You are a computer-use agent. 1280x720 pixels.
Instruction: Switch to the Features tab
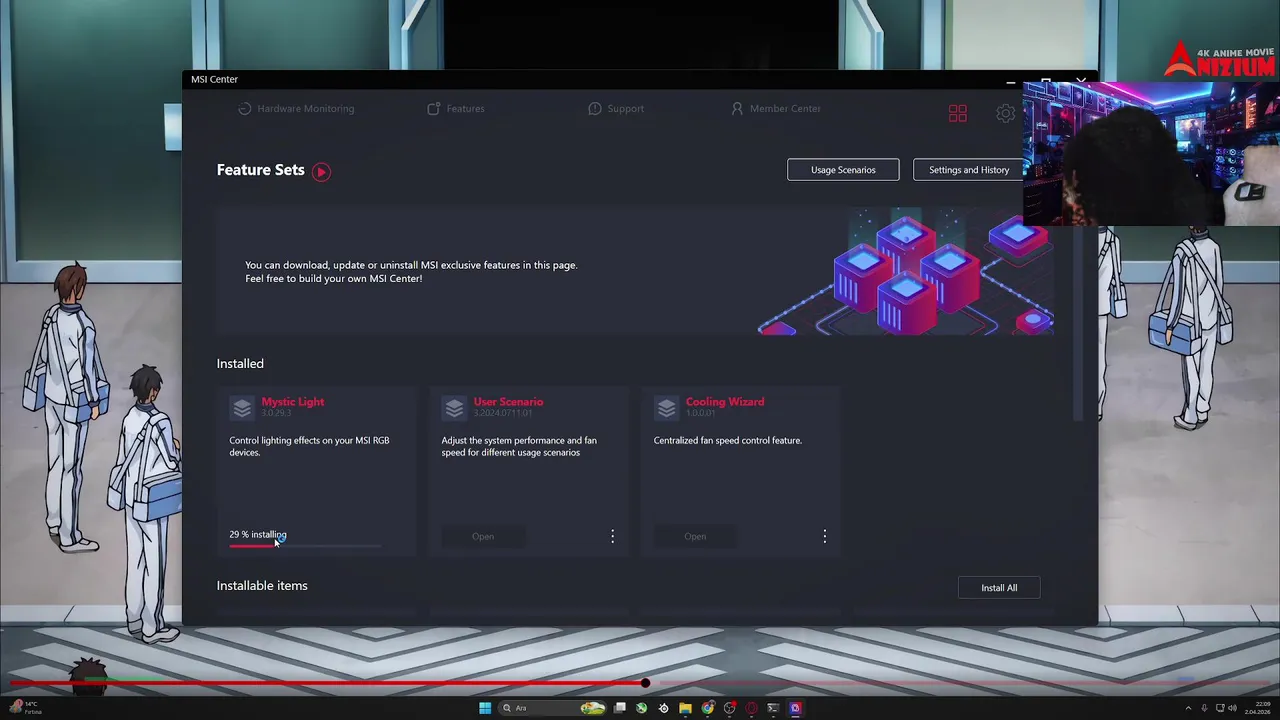click(x=456, y=108)
